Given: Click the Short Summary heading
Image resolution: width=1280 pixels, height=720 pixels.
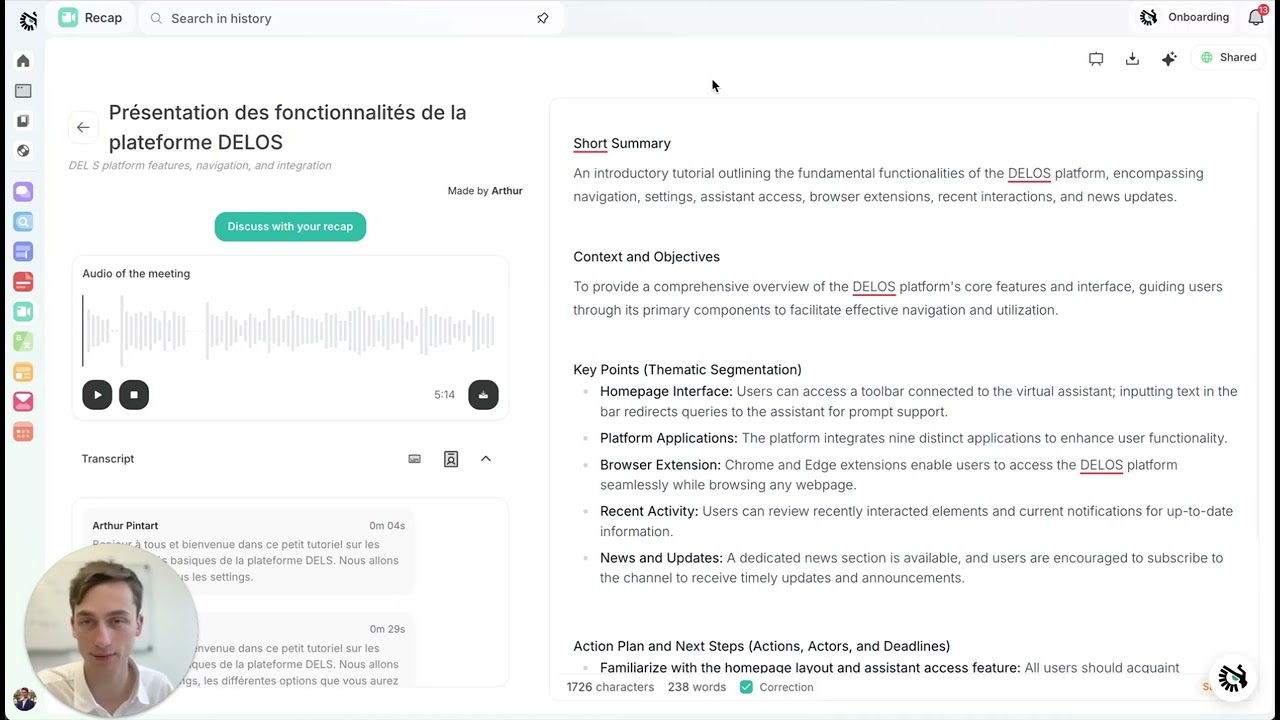Looking at the screenshot, I should coord(622,143).
